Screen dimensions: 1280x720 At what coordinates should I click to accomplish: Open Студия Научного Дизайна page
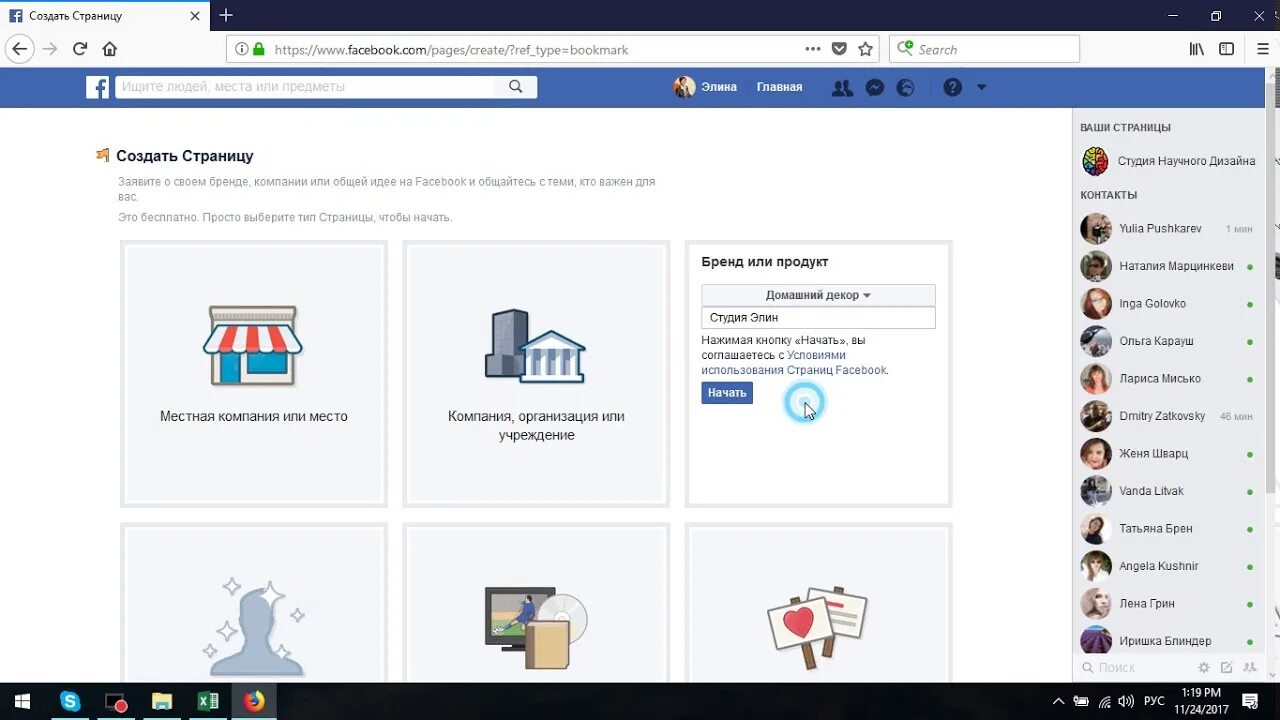(1168, 161)
